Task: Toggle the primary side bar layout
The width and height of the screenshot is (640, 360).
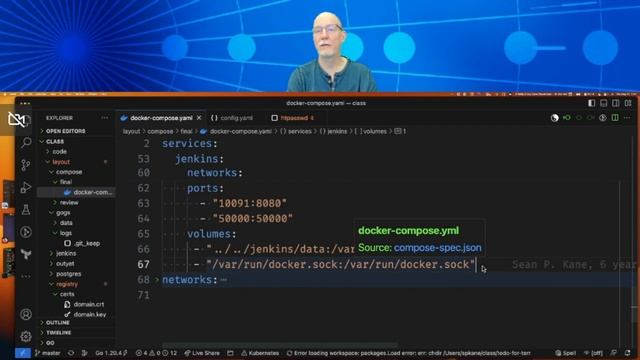Action: (591, 103)
